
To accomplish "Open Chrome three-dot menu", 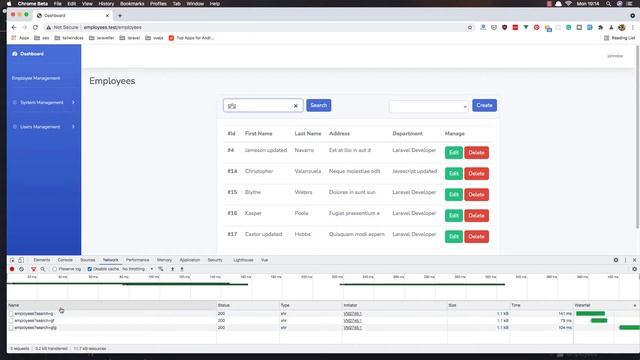I will pos(633,27).
